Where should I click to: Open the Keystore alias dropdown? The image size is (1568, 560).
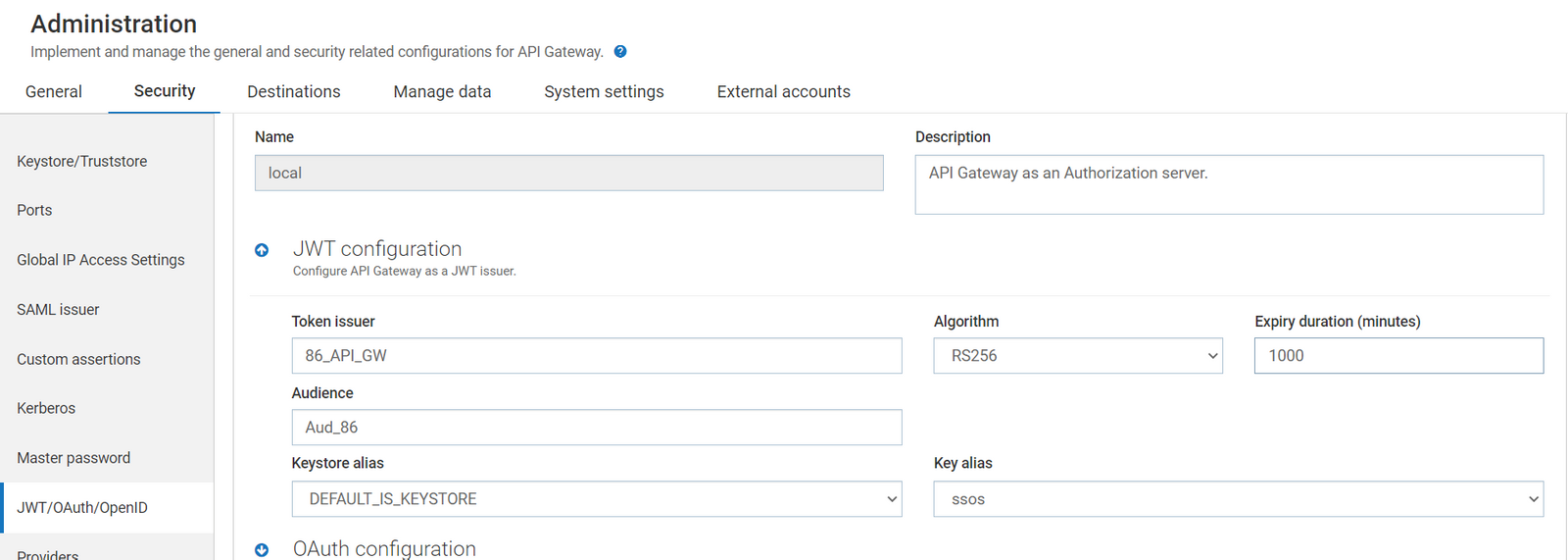click(x=596, y=499)
